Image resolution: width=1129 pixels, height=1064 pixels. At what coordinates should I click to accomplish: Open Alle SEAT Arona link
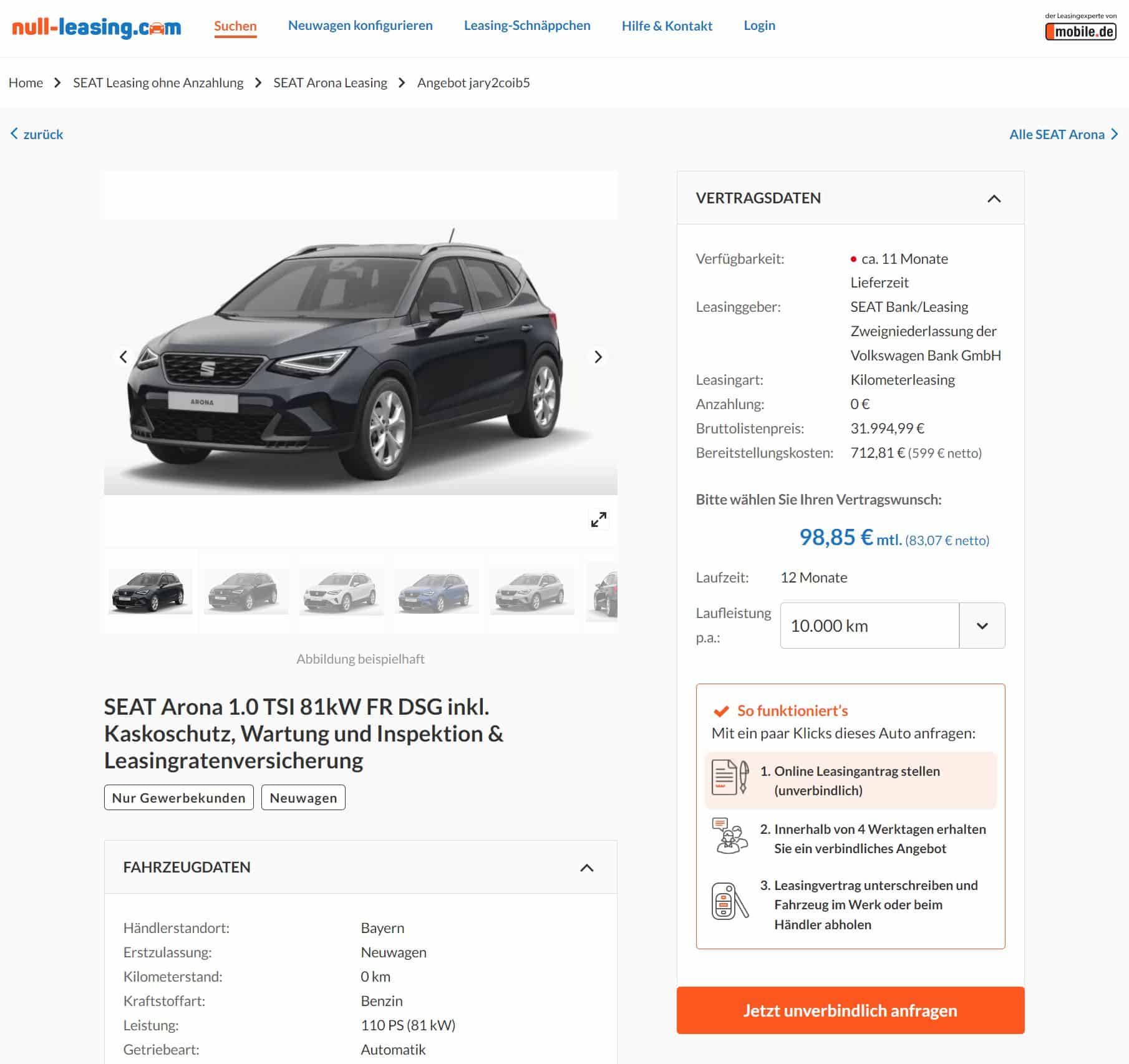click(1063, 134)
